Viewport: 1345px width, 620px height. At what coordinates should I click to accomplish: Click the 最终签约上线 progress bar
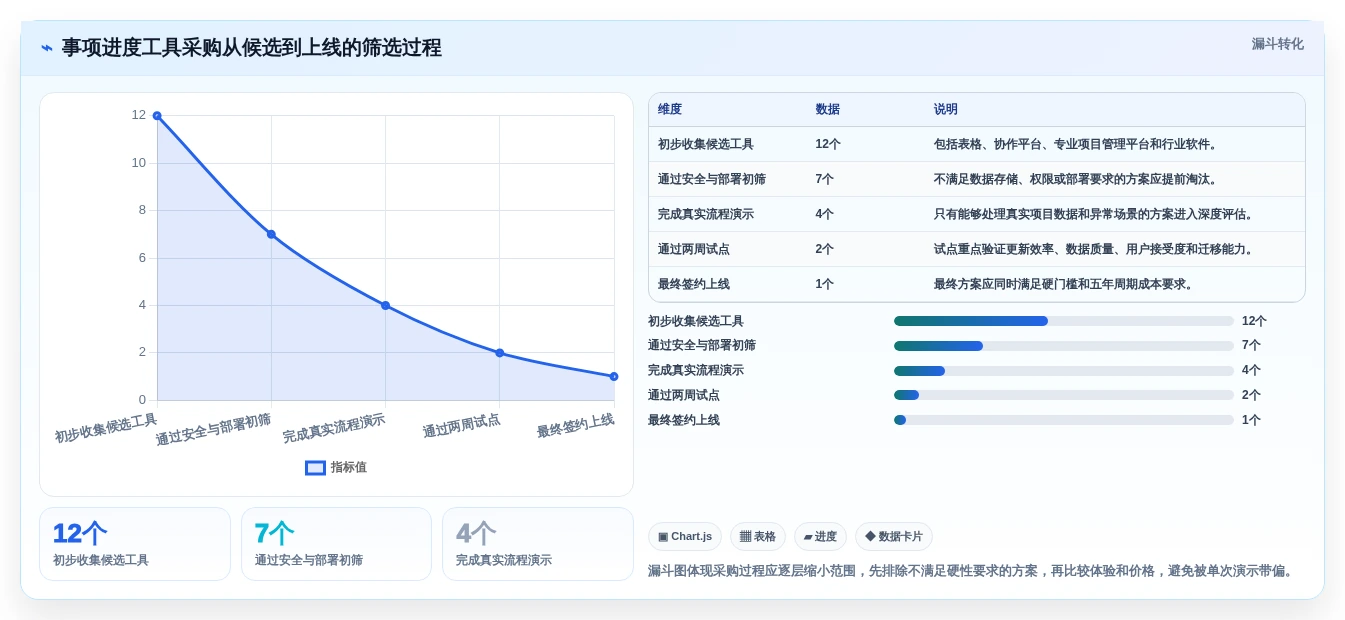click(1064, 420)
